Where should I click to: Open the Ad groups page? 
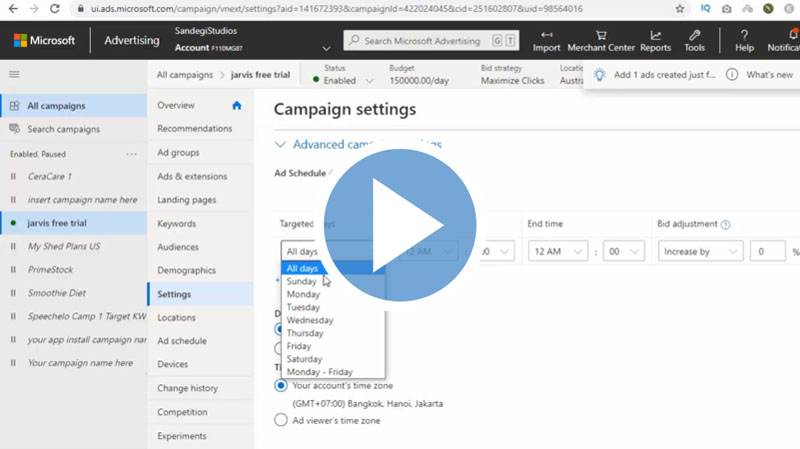178,153
